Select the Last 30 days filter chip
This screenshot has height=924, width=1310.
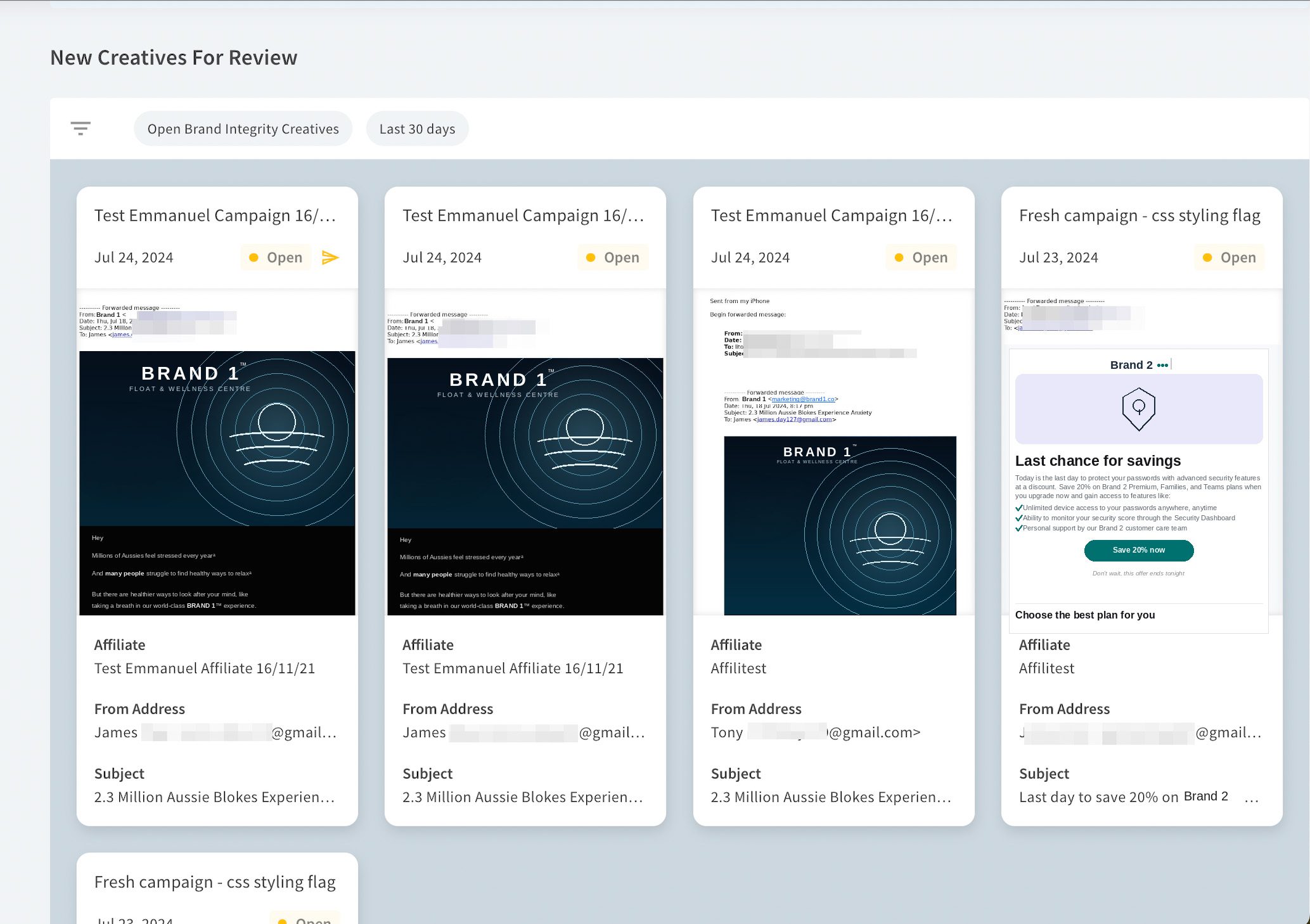[417, 129]
